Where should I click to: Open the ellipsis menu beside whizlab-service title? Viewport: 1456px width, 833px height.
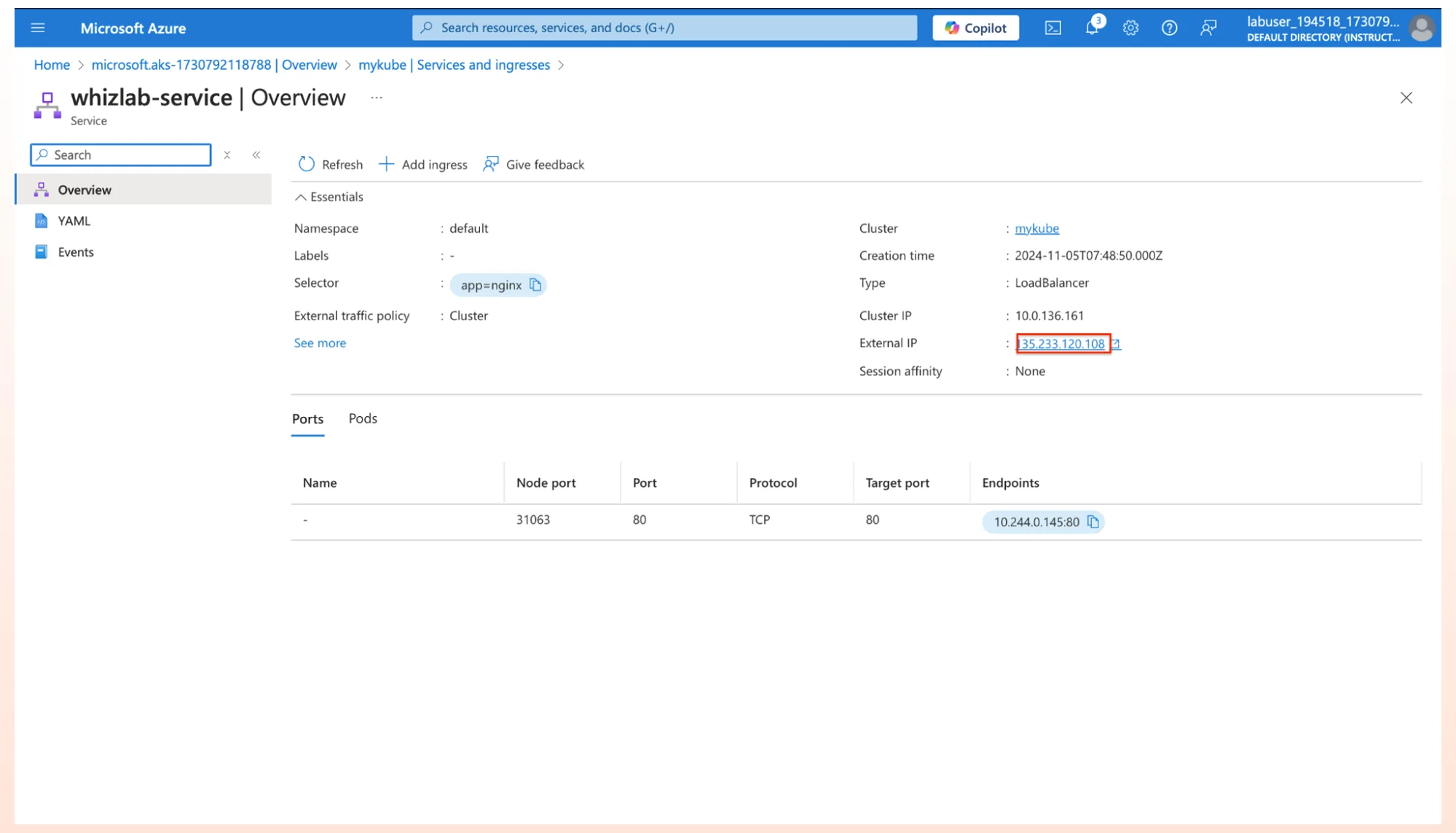(377, 98)
